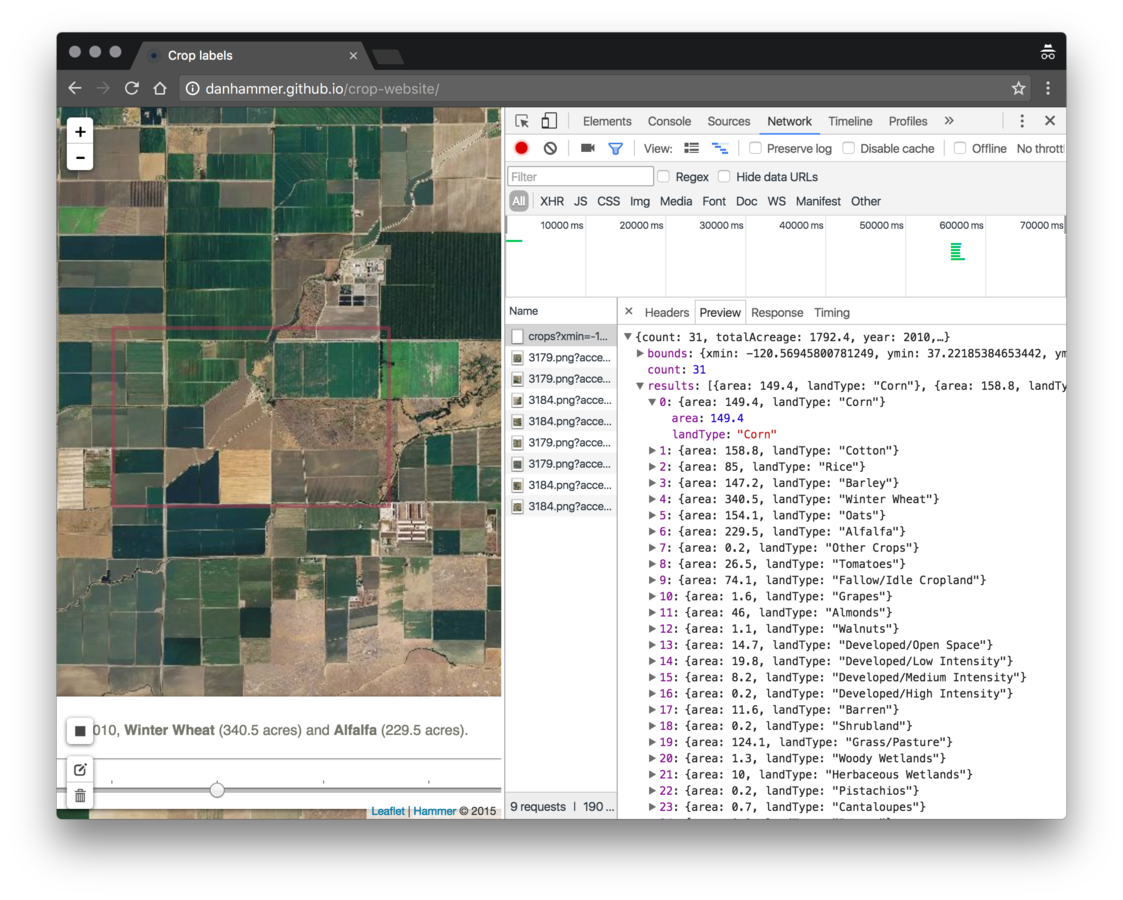The height and width of the screenshot is (900, 1123).
Task: Capture screenshots with the camera icon
Action: [587, 148]
